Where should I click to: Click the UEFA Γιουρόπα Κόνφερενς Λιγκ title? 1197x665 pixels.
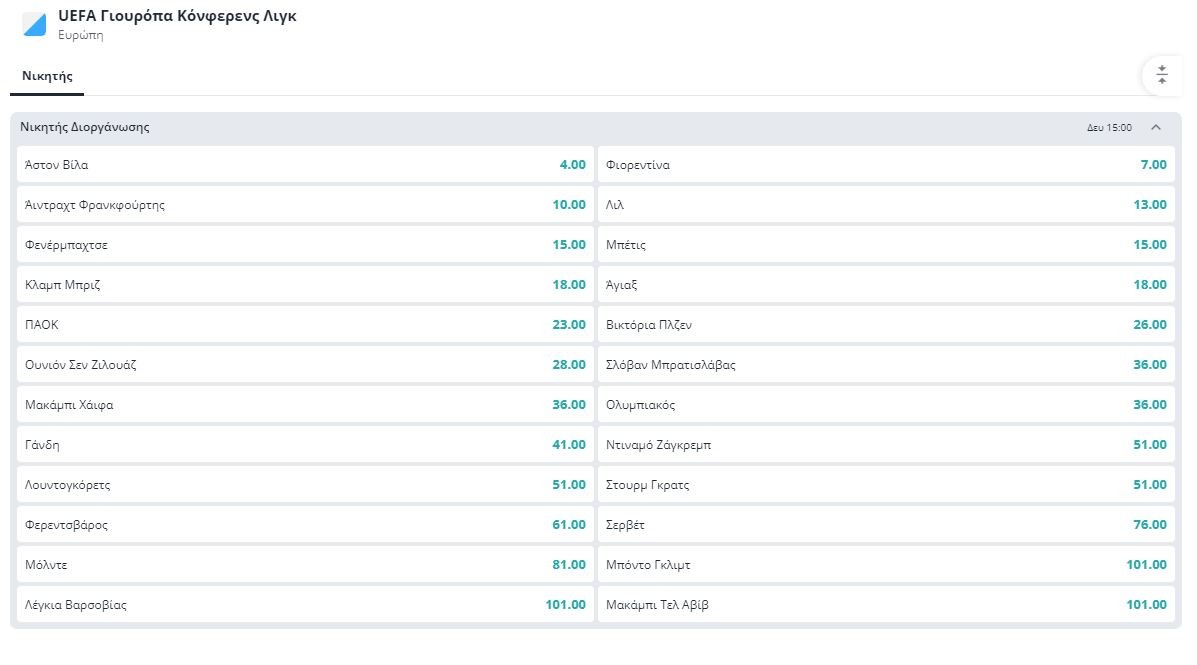[177, 17]
